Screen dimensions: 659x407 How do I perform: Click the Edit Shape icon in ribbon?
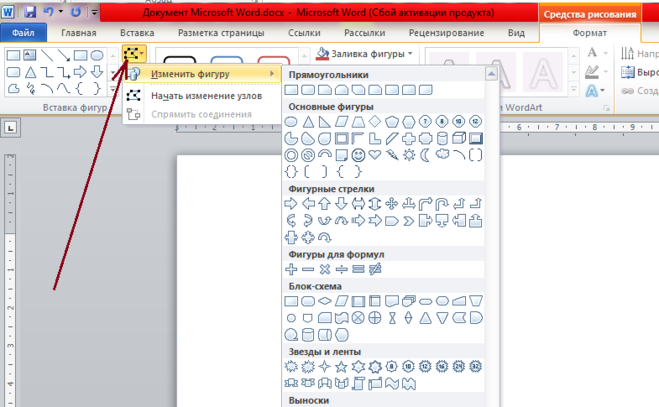133,54
